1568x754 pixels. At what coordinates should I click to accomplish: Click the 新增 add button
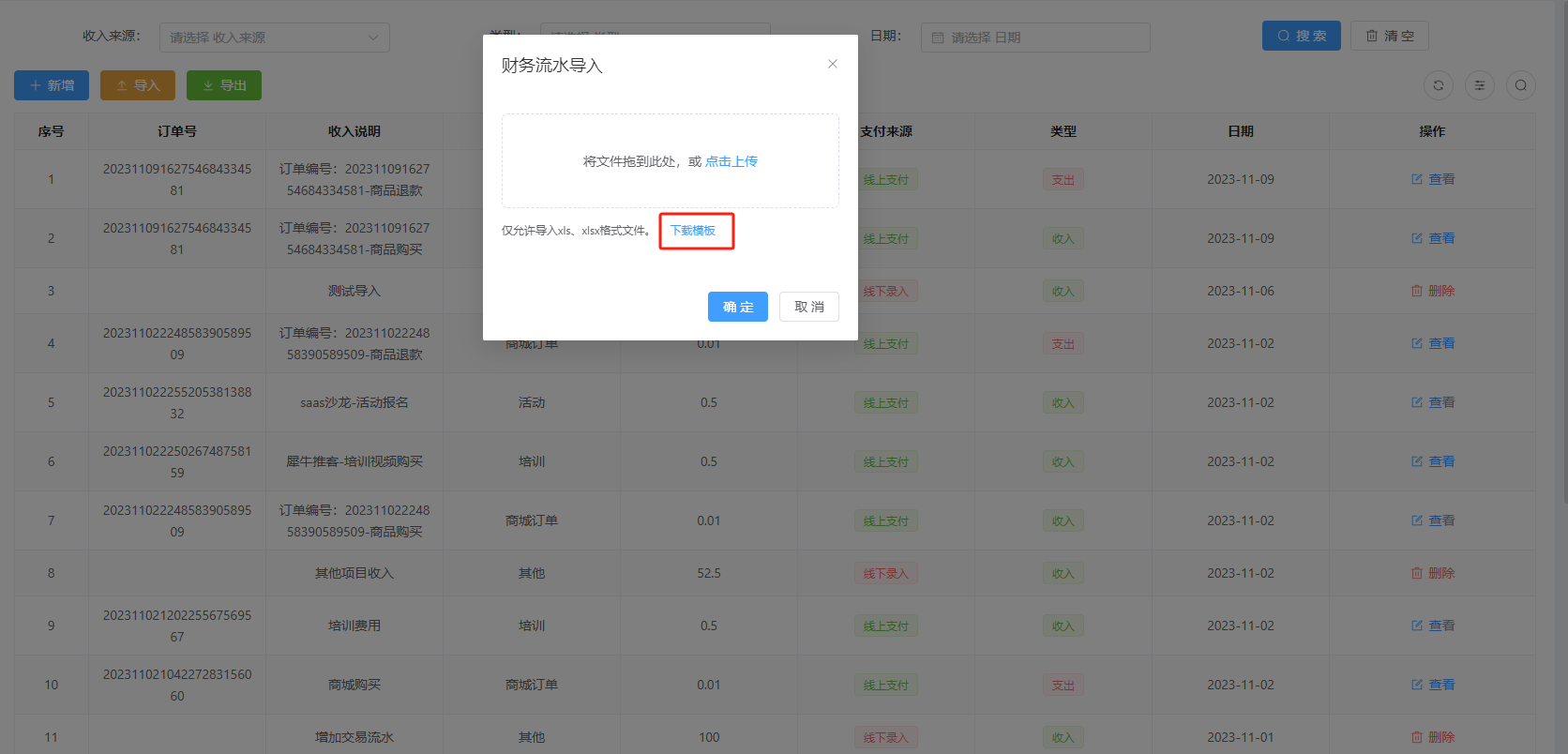pyautogui.click(x=52, y=85)
